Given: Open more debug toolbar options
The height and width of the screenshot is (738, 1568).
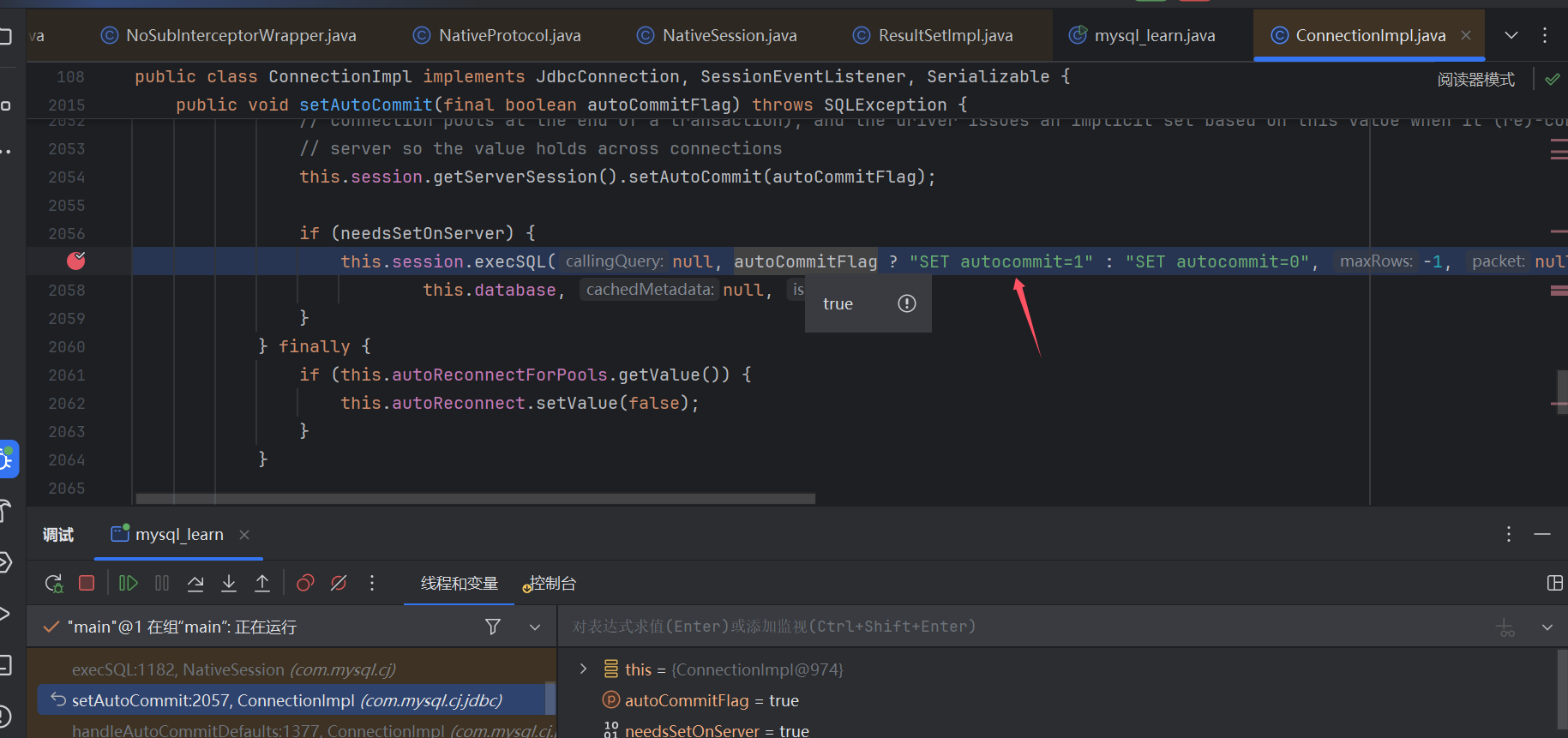Looking at the screenshot, I should coord(372,584).
